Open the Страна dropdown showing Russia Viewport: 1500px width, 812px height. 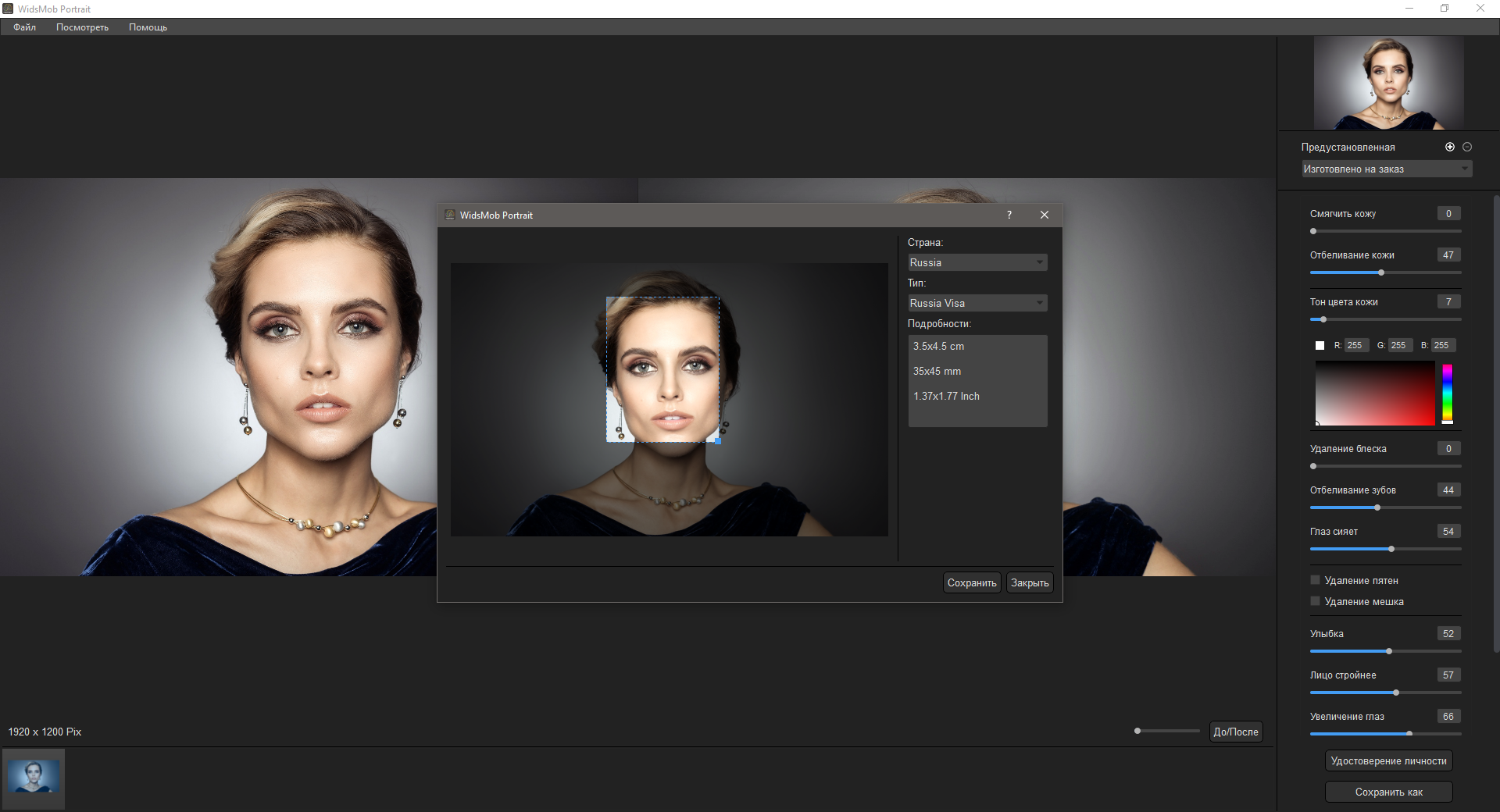pos(977,262)
